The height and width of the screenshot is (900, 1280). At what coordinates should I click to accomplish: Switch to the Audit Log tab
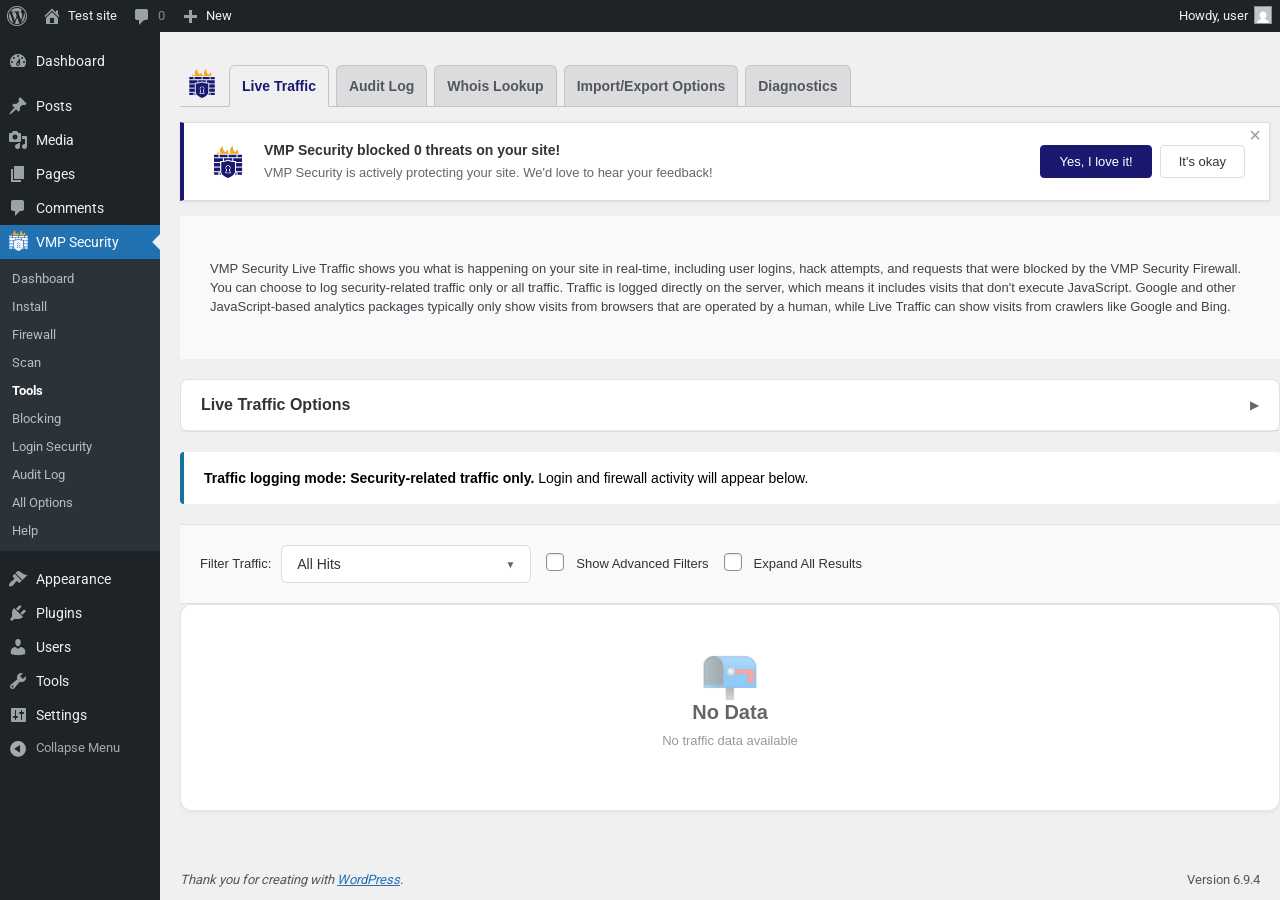click(381, 86)
